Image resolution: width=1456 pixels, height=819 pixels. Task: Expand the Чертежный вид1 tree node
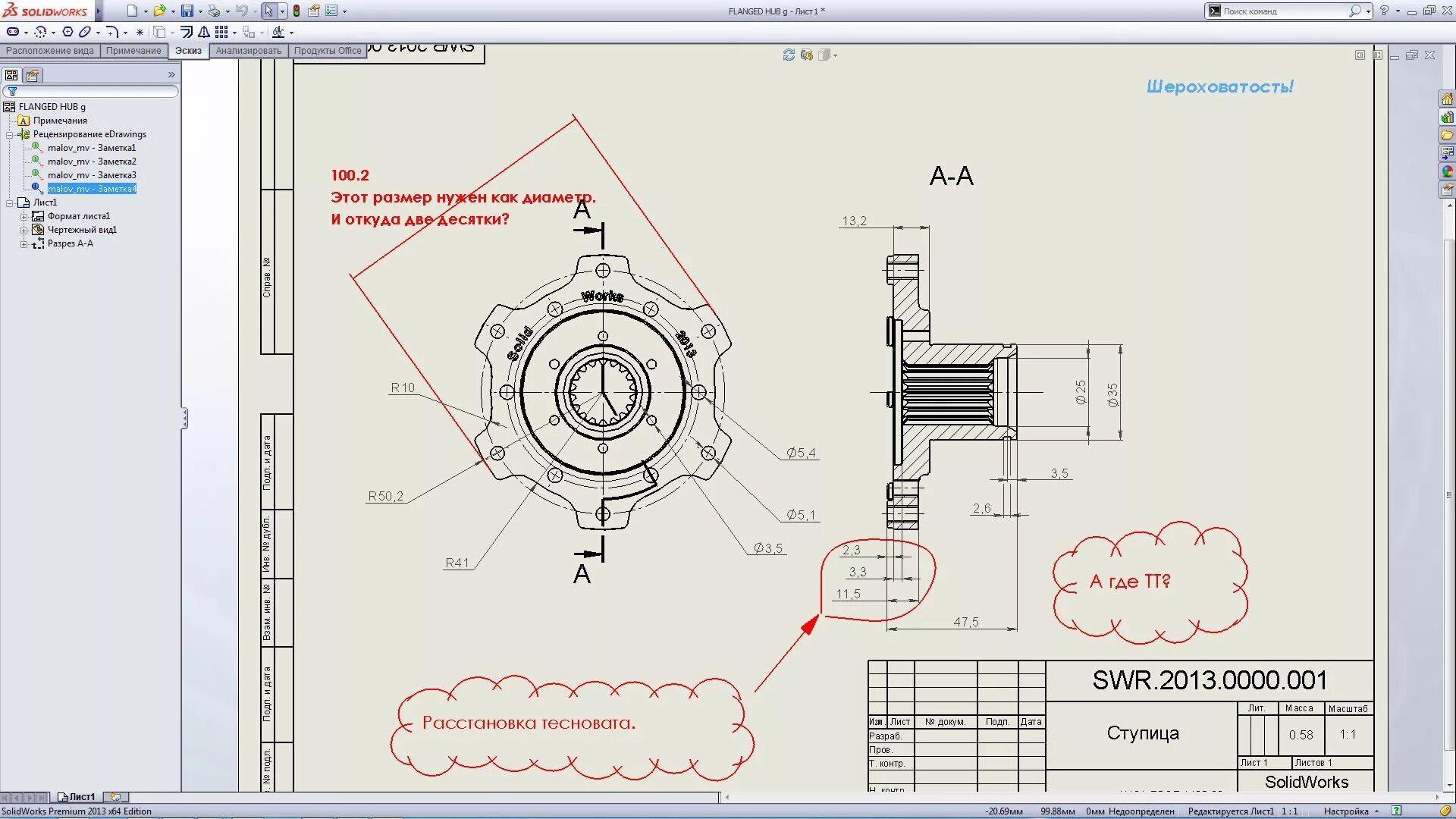(x=24, y=230)
